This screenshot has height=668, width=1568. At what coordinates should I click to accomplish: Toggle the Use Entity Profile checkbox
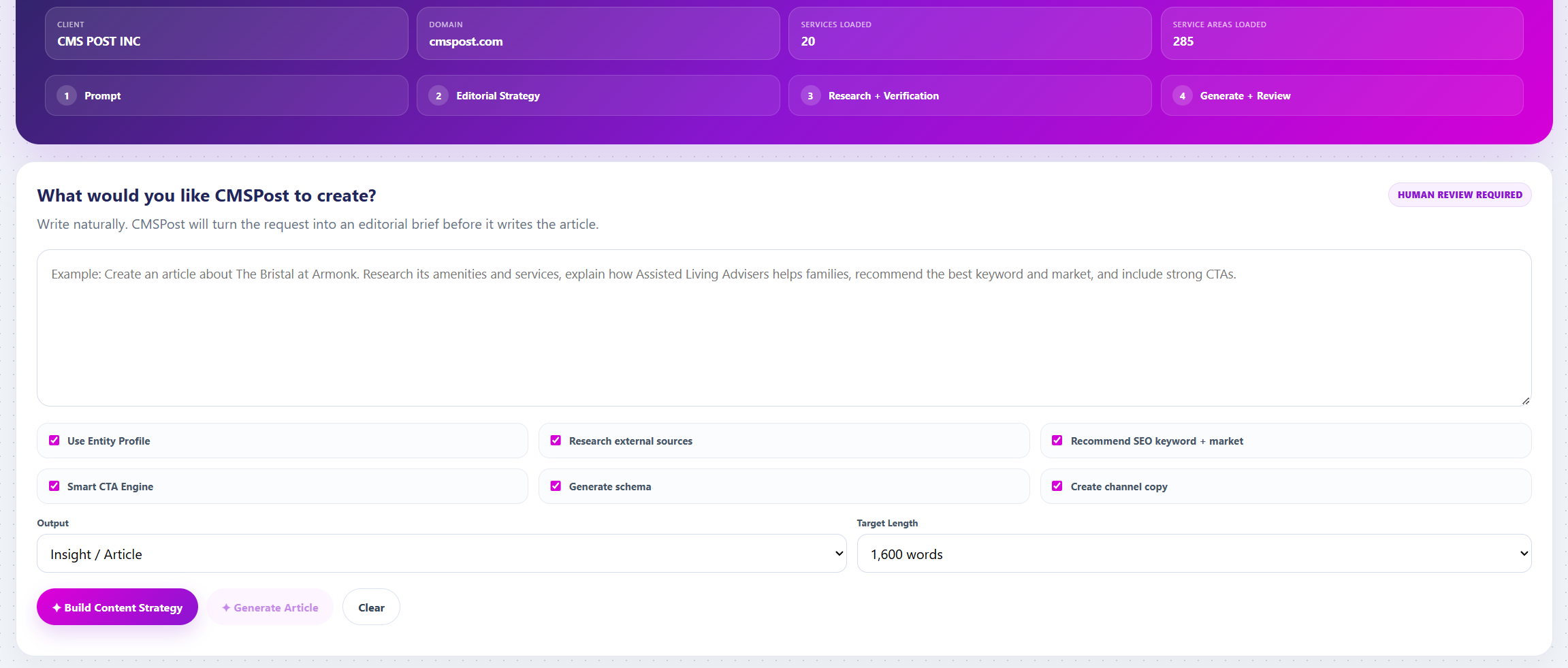[54, 441]
